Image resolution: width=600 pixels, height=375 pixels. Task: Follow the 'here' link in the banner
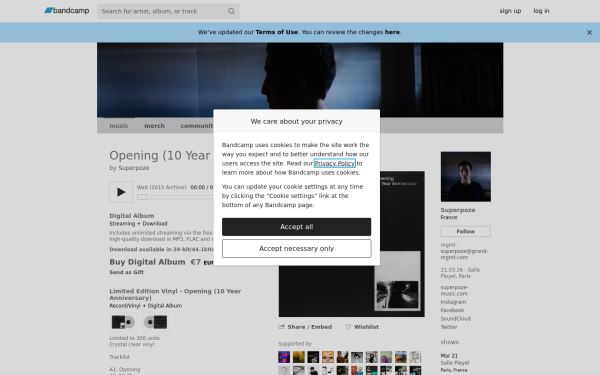(392, 32)
